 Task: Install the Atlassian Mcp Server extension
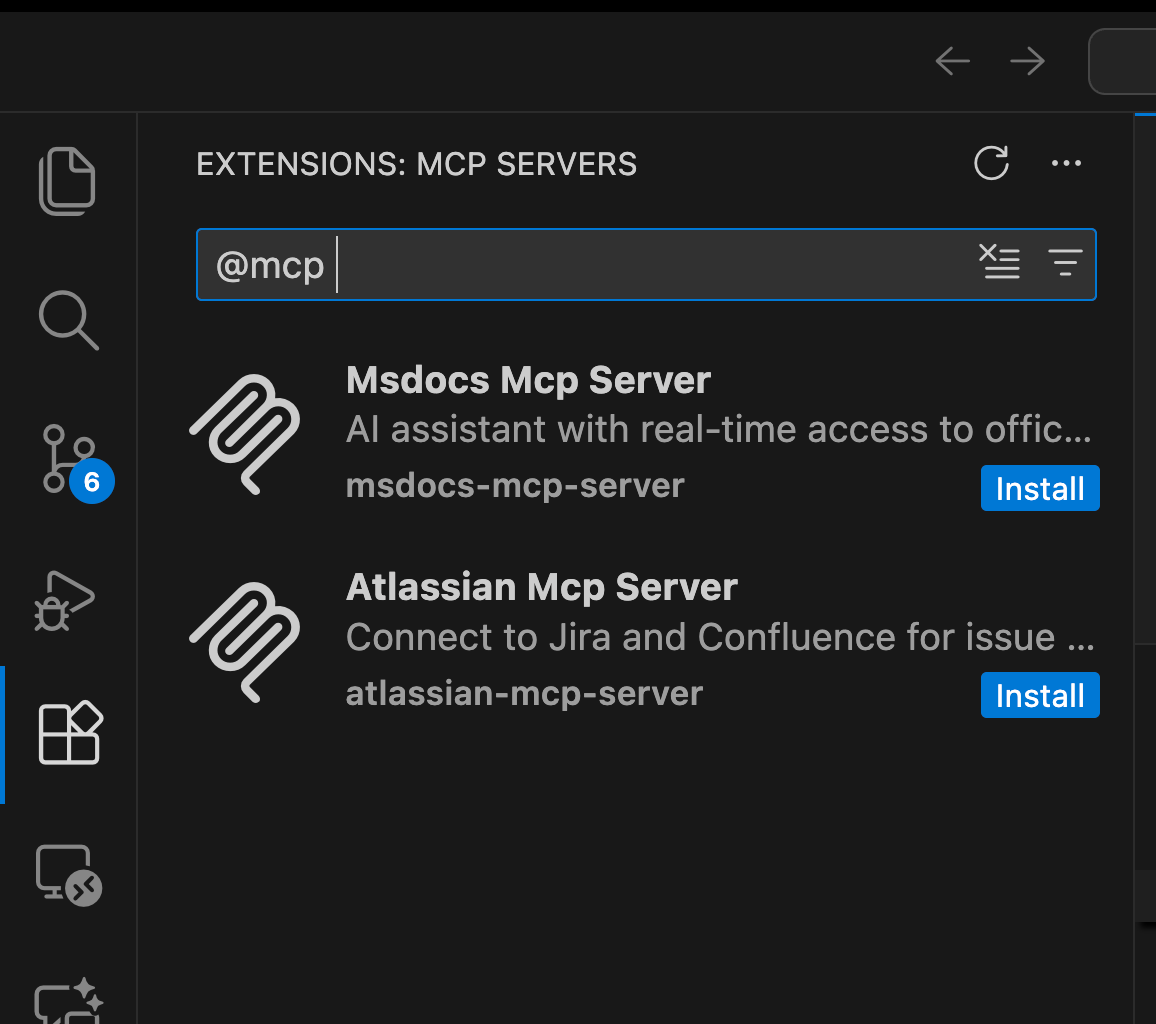coord(1040,695)
